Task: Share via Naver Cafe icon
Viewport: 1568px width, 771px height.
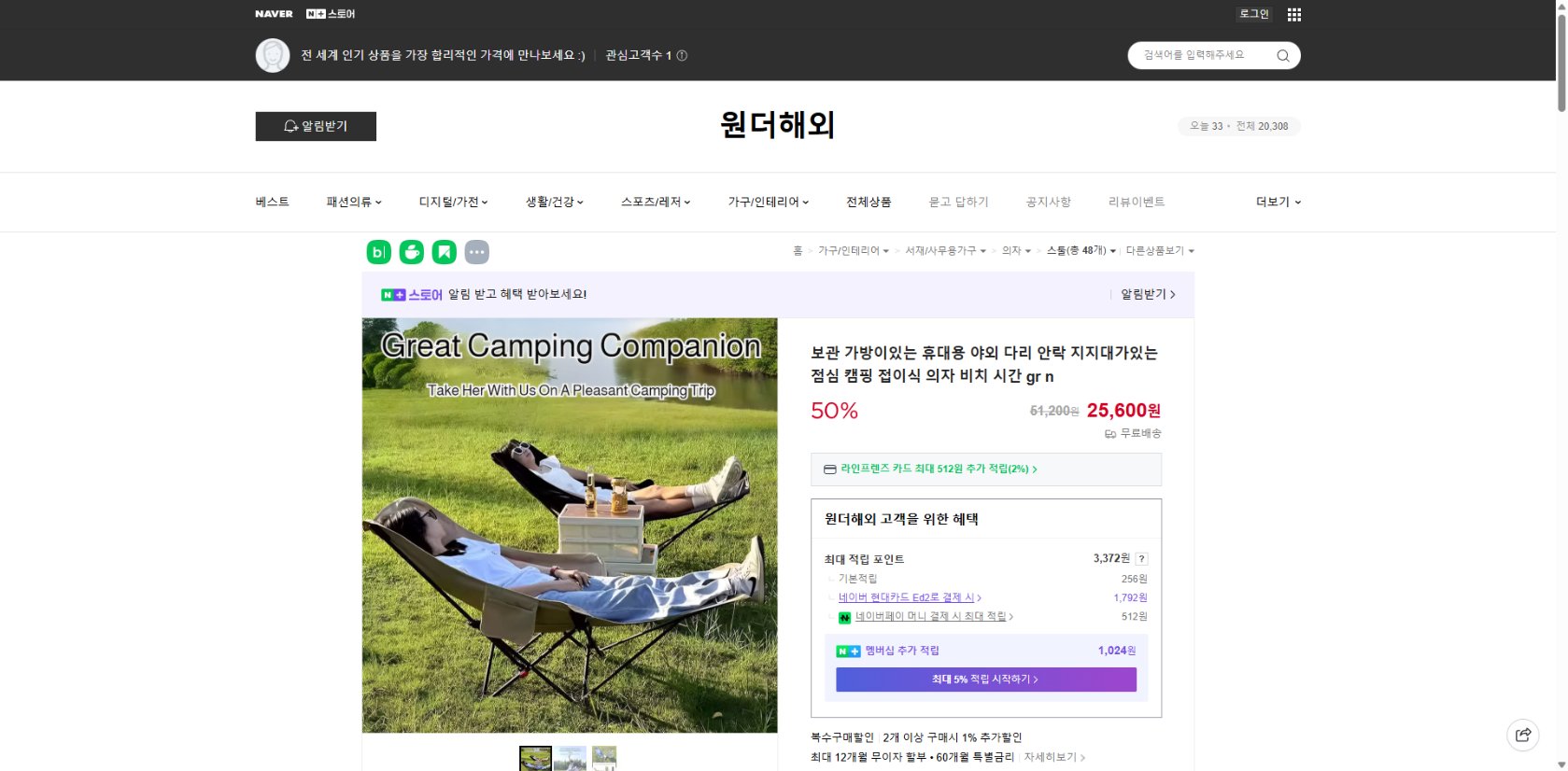Action: tap(411, 252)
